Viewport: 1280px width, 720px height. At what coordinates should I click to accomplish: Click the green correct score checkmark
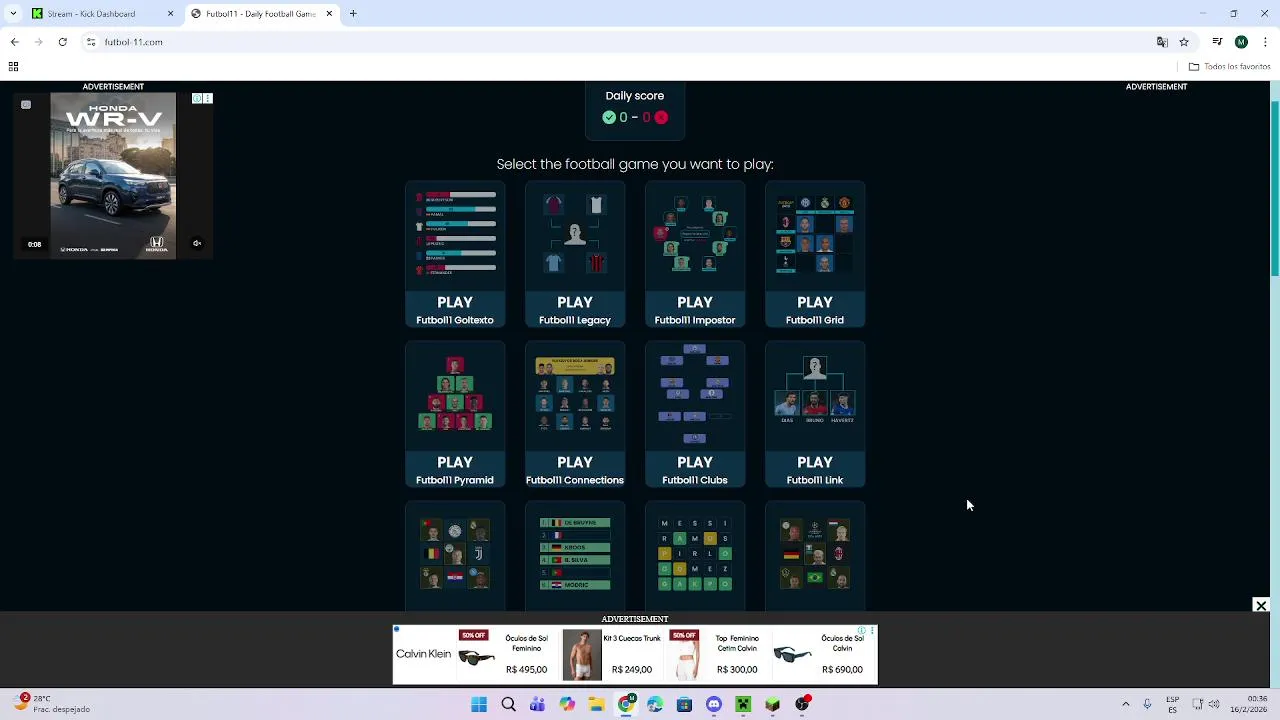coord(609,117)
